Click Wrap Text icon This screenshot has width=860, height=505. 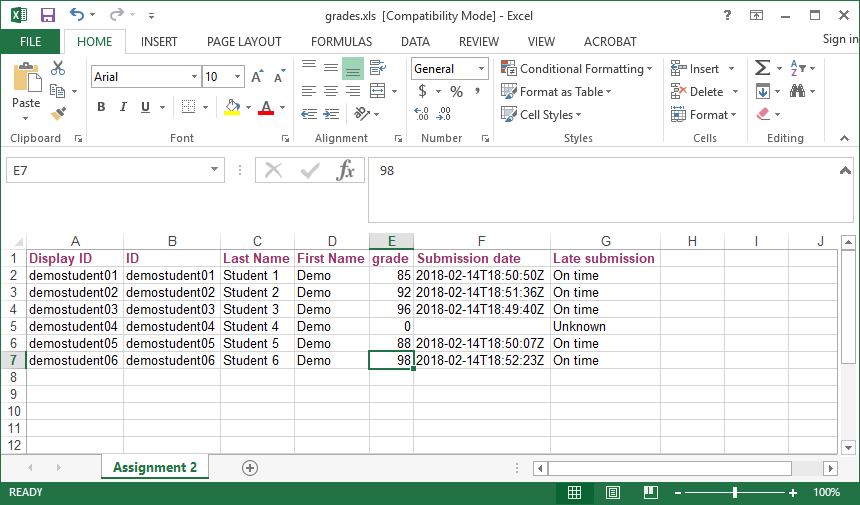coord(377,67)
